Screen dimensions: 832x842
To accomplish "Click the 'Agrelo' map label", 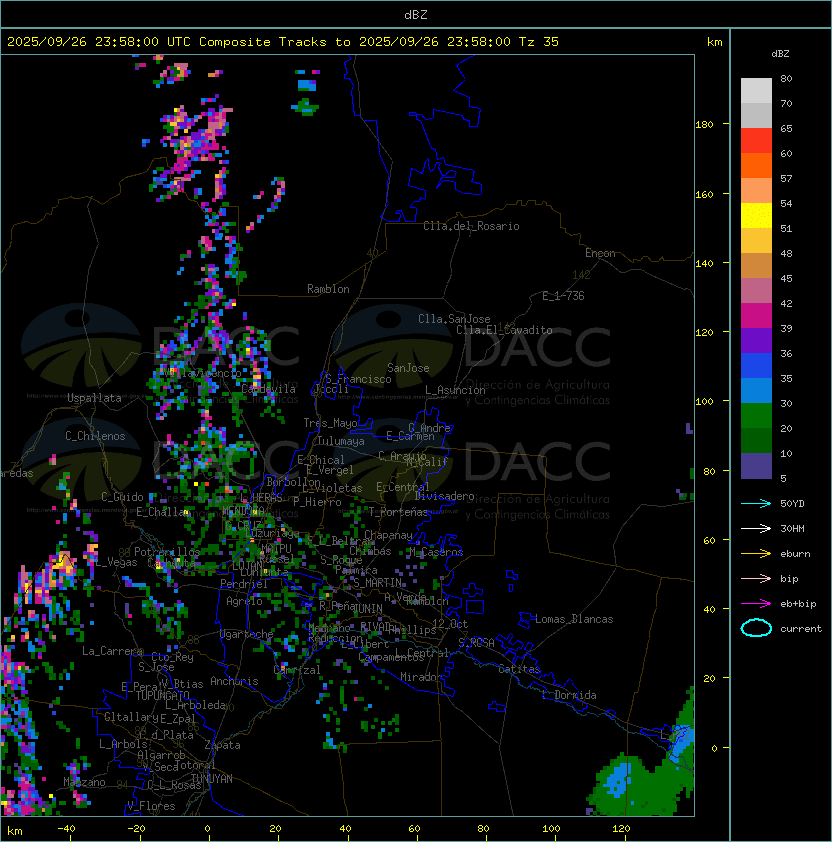I will click(x=244, y=601).
